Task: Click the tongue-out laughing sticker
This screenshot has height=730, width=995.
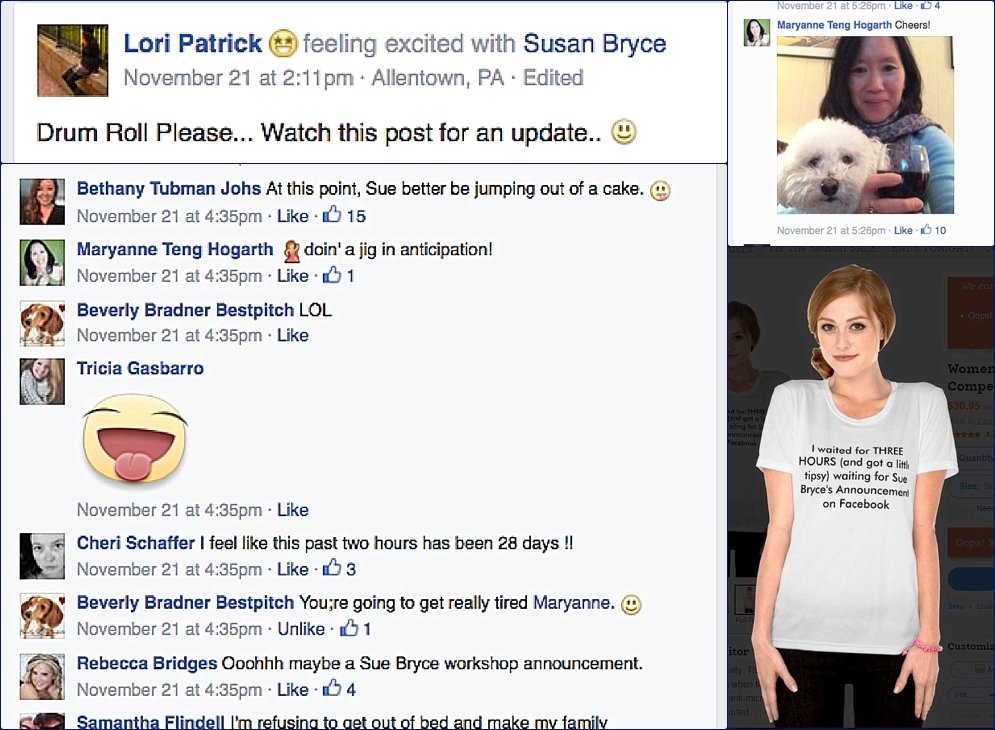Action: click(x=135, y=439)
